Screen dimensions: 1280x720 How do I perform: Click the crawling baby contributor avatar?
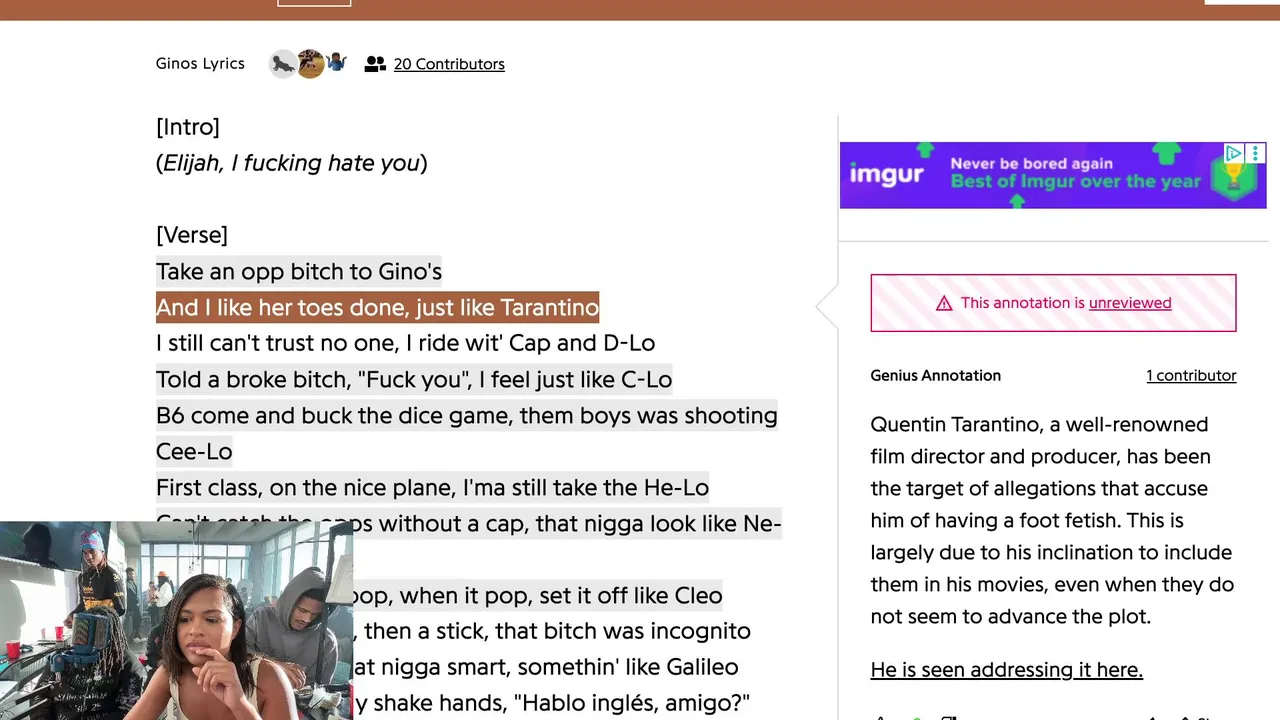(284, 64)
